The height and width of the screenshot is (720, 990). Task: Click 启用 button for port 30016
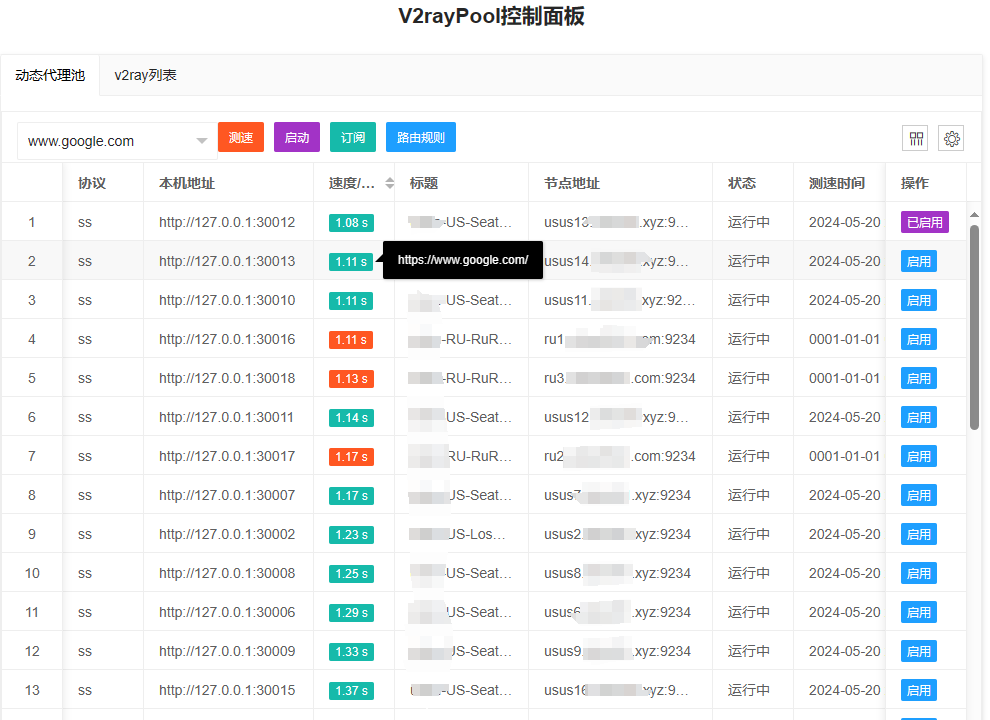[919, 340]
